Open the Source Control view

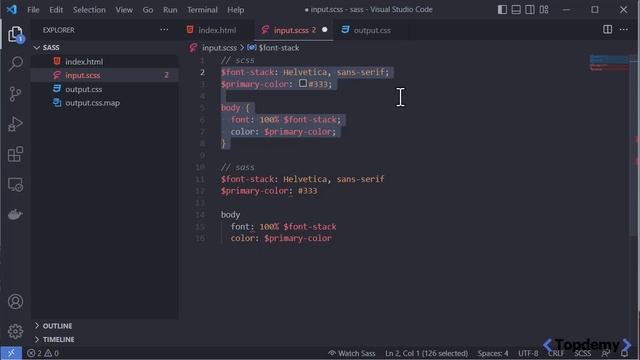tap(16, 94)
